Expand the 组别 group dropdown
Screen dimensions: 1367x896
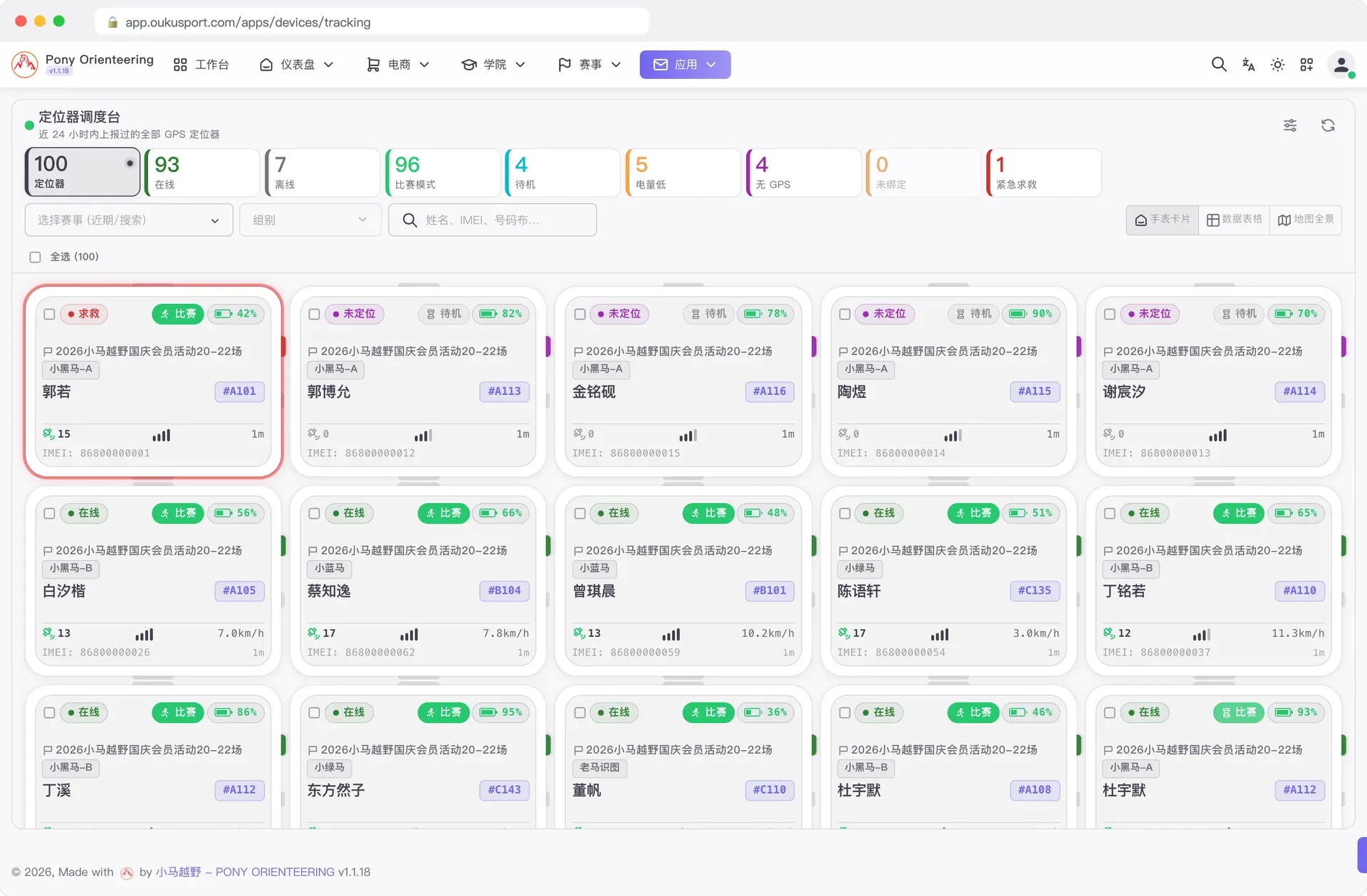click(310, 220)
